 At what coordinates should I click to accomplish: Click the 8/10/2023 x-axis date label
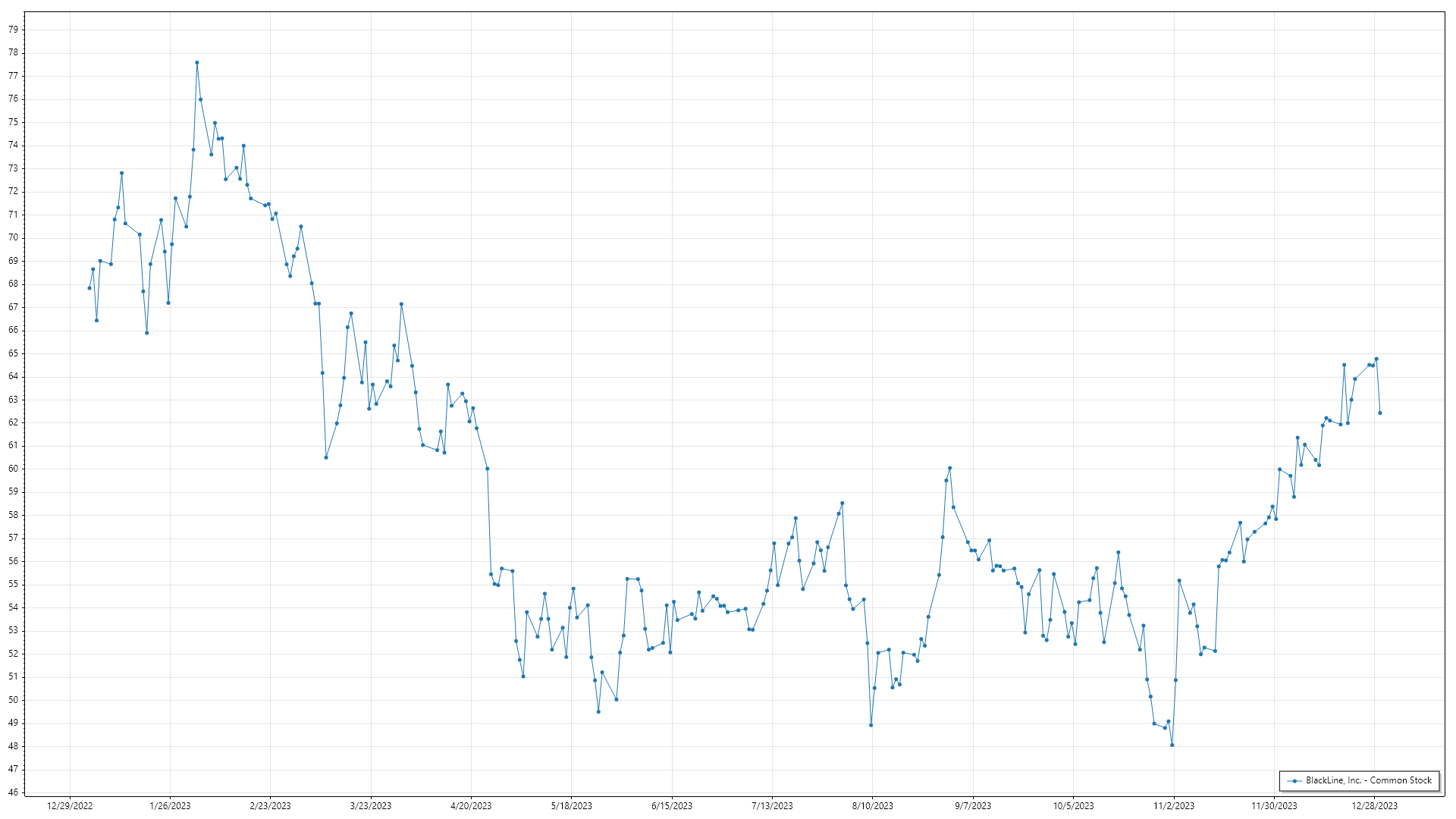pyautogui.click(x=872, y=806)
